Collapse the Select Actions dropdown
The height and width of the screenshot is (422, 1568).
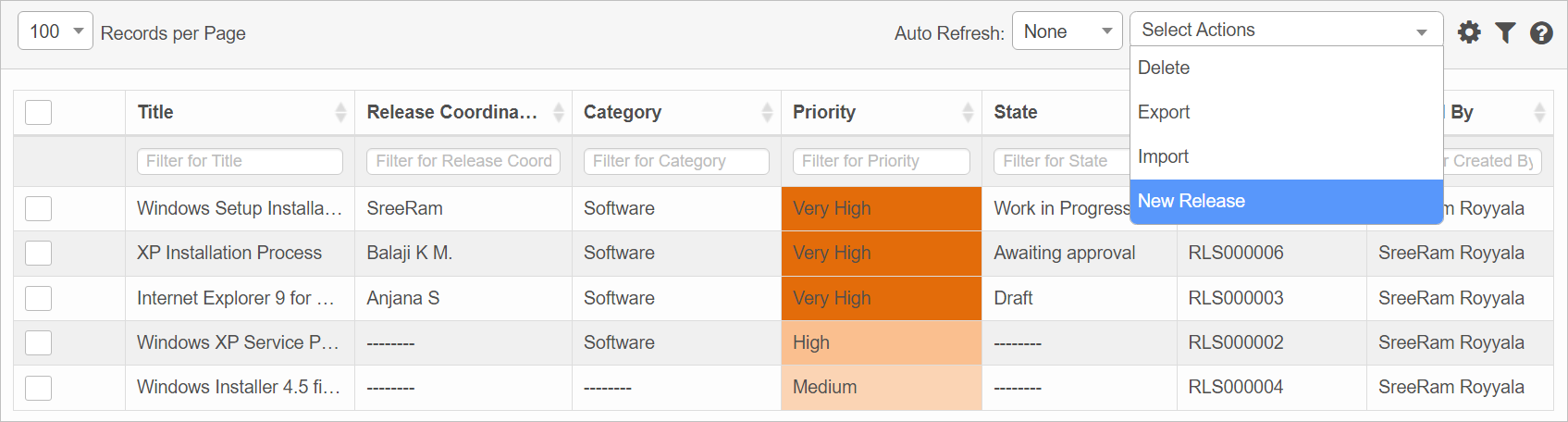[1286, 30]
